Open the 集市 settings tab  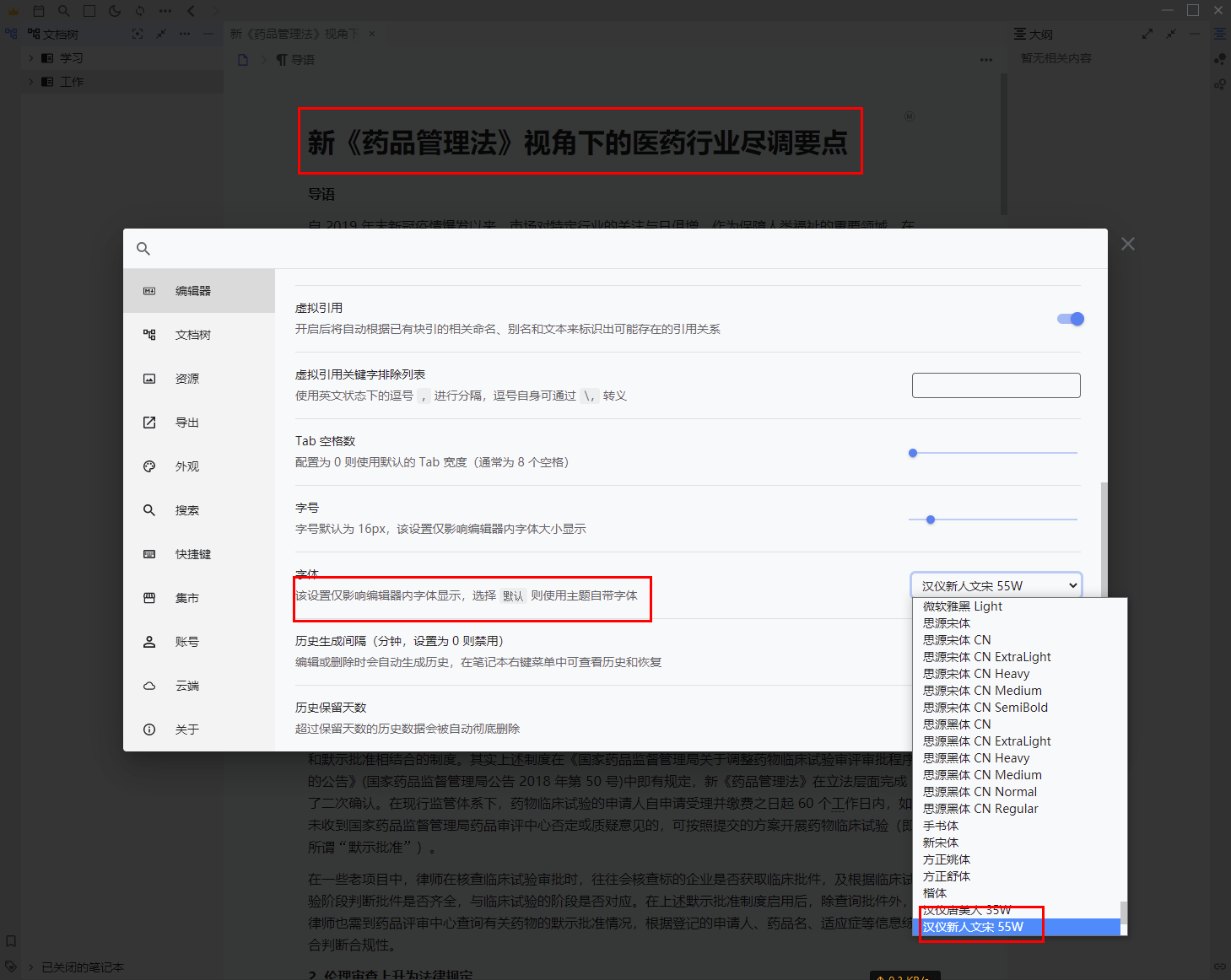click(199, 598)
